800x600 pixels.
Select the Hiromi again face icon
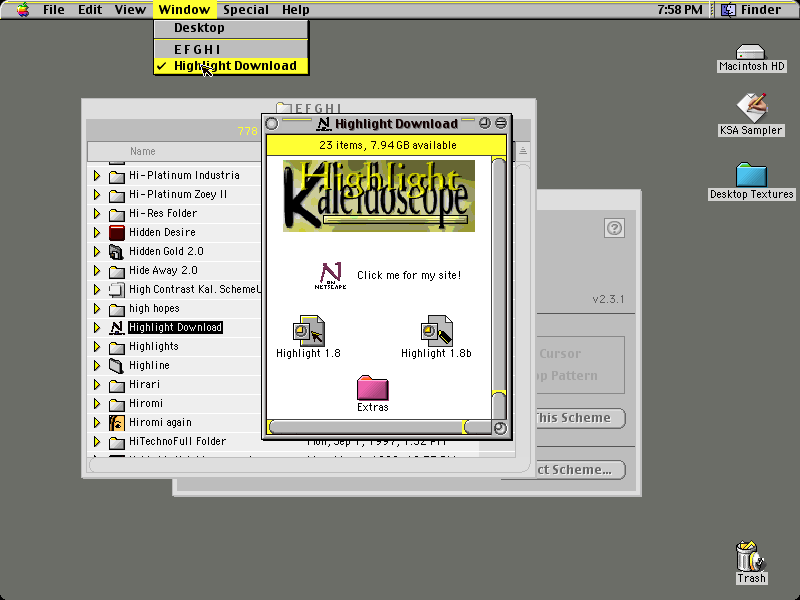pyautogui.click(x=117, y=422)
